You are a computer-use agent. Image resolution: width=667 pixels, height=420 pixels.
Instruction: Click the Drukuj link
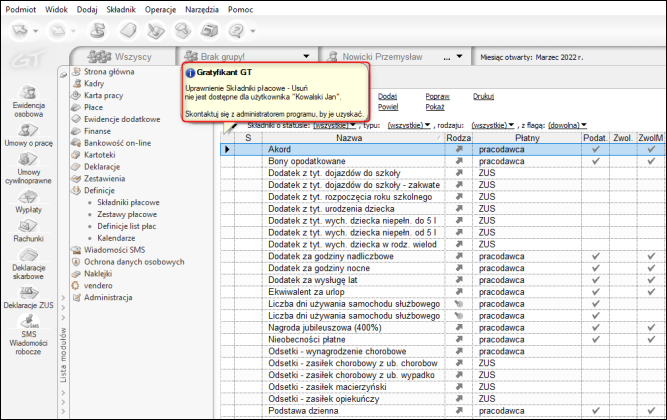tap(484, 95)
